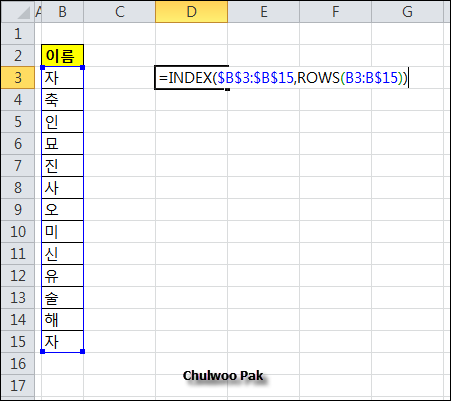451x401 pixels.
Task: Click the INDEX formula being edited in D3
Action: pos(283,78)
